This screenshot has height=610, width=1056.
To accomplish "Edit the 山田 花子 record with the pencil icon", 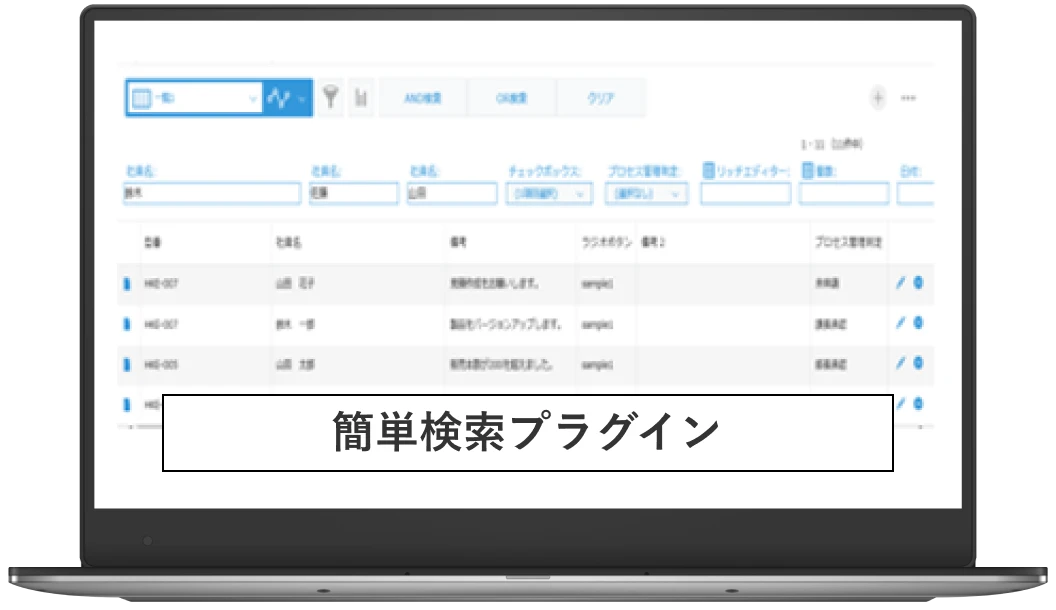I will [x=899, y=284].
